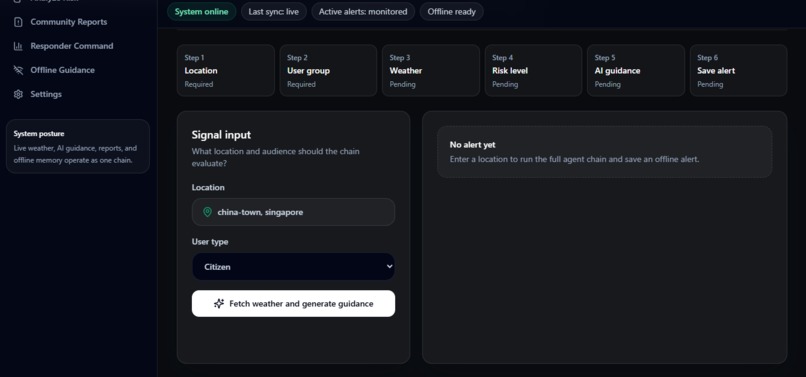Screen dimensions: 806x377
Task: Select the Step 4 Risk level card
Action: pyautogui.click(x=533, y=70)
